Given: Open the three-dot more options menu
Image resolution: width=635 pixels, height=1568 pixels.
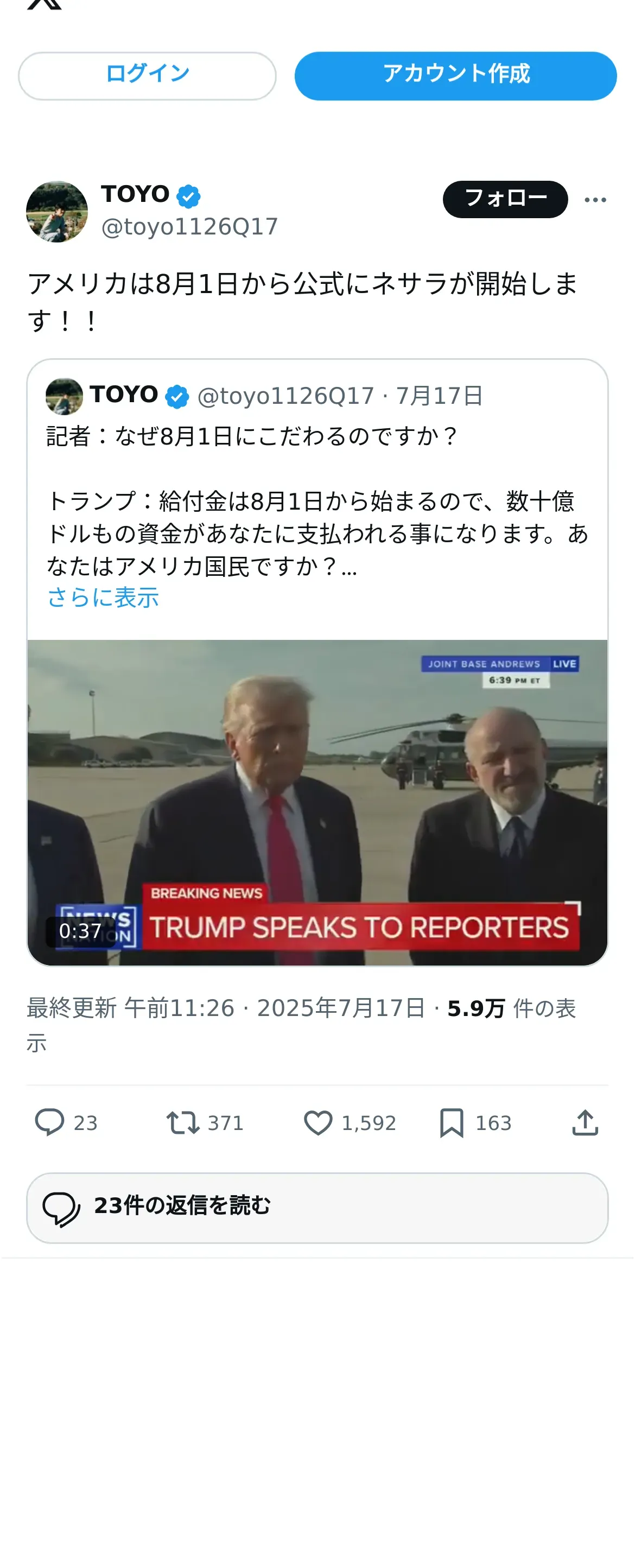Looking at the screenshot, I should click(595, 200).
